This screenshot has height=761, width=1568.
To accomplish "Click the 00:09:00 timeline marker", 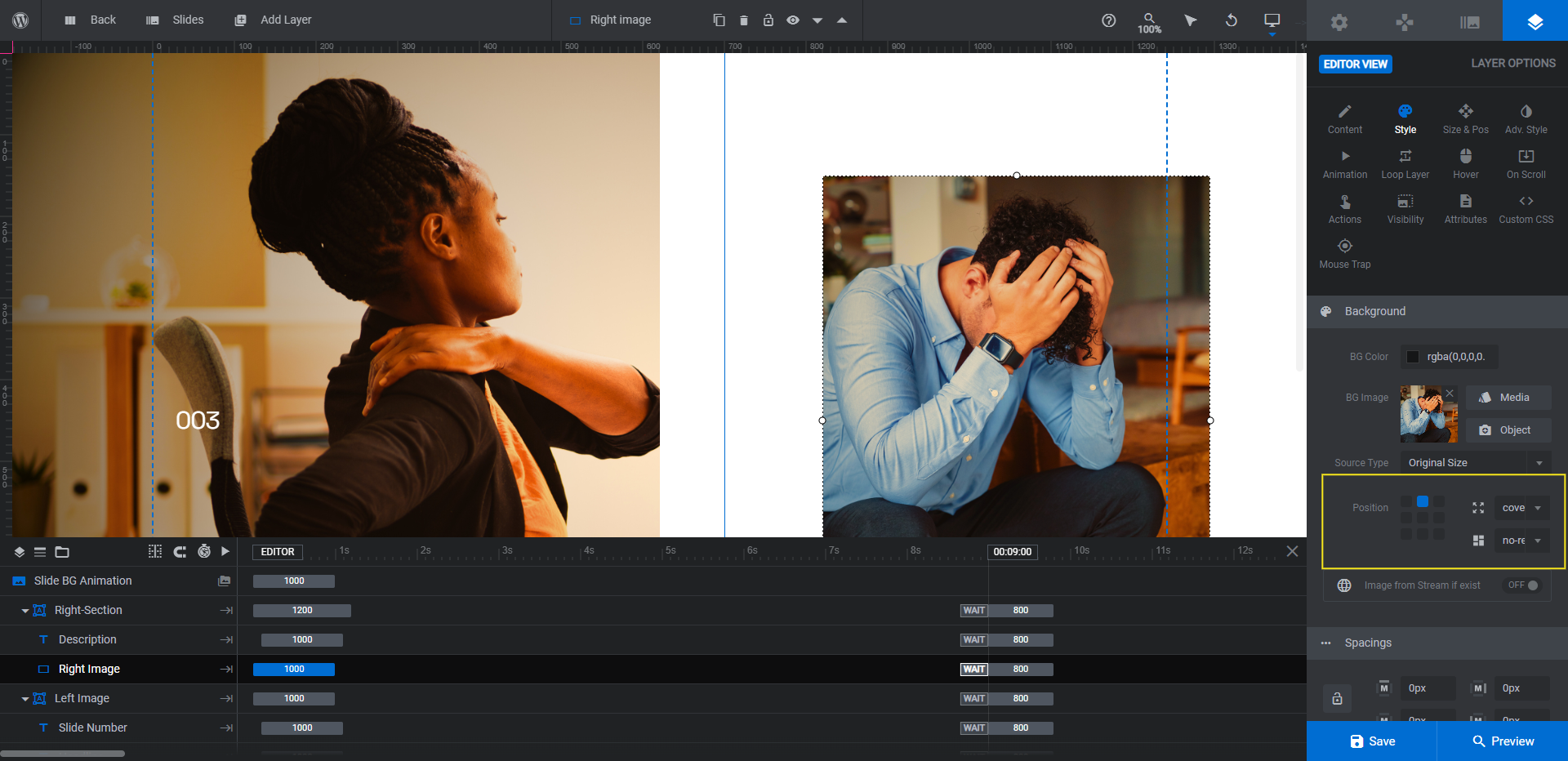I will point(1013,552).
